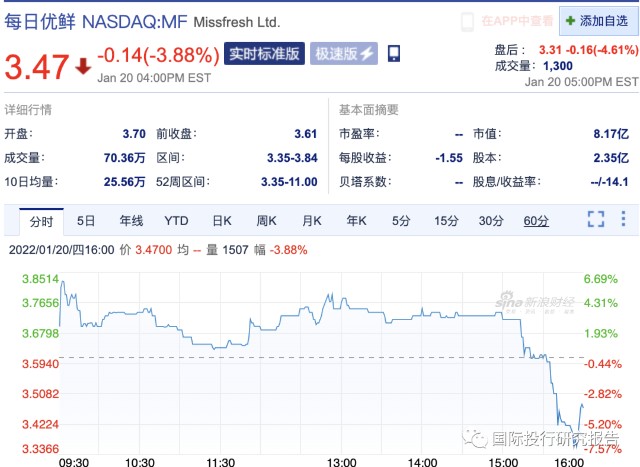Screen dimensions: 640x467
Task: Click the previous close value 3.61
Action: point(306,134)
